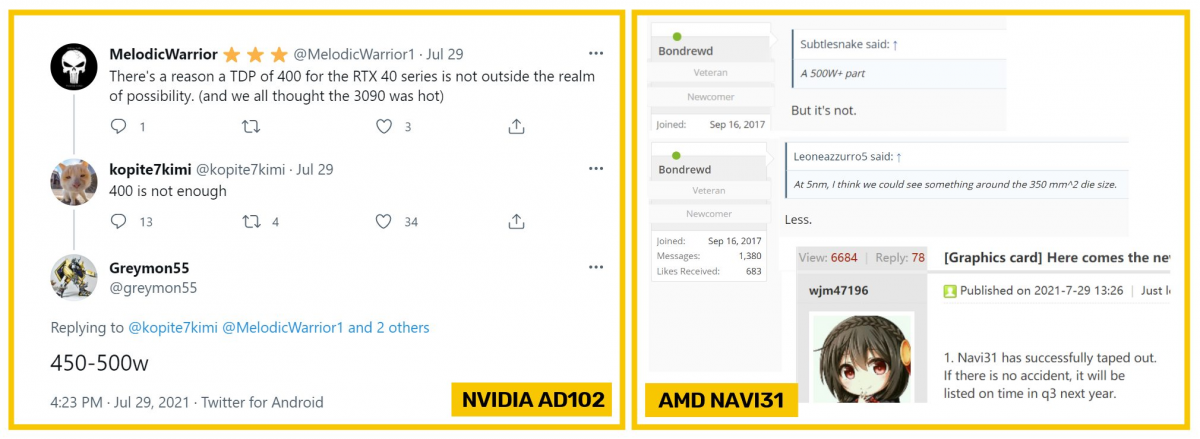Share kopite7kimi's tweet
1200x439 pixels.
(516, 221)
